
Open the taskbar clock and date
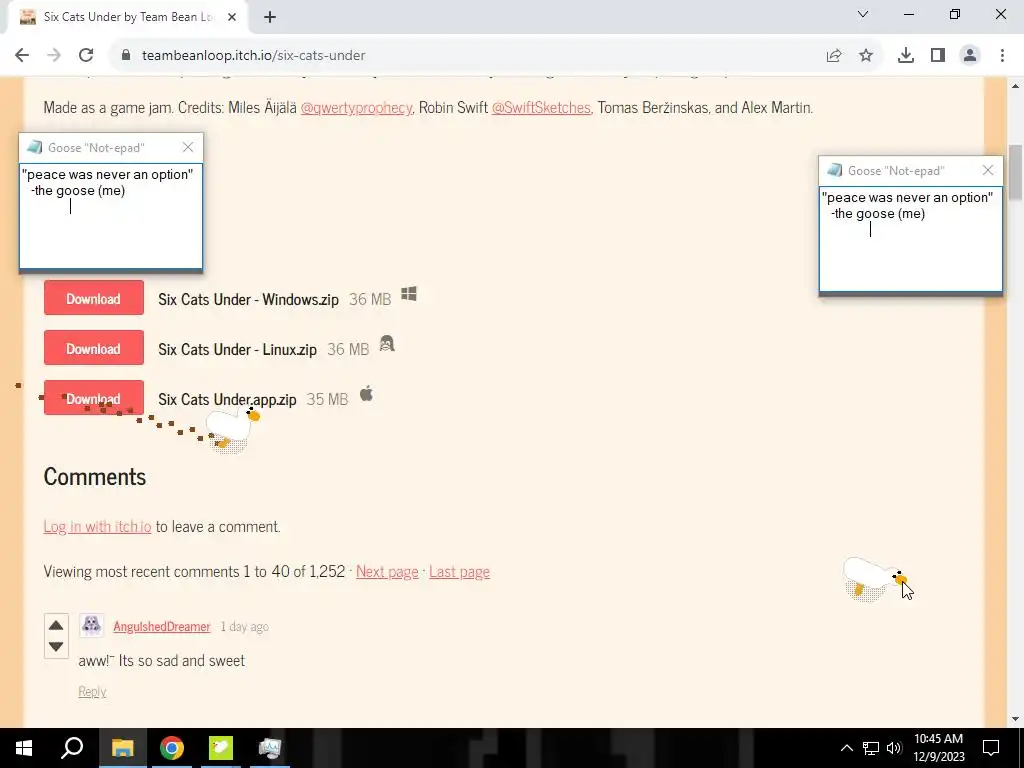[x=938, y=748]
